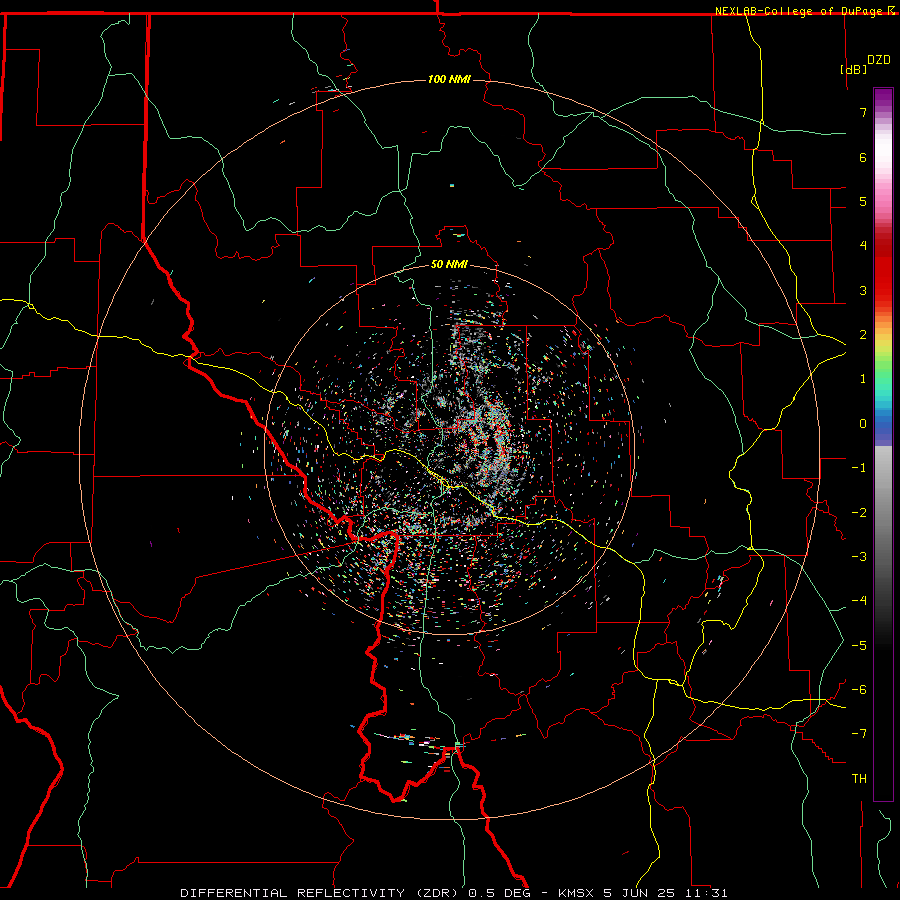Click the 0 value on color scale
Image resolution: width=900 pixels, height=900 pixels.
[863, 424]
